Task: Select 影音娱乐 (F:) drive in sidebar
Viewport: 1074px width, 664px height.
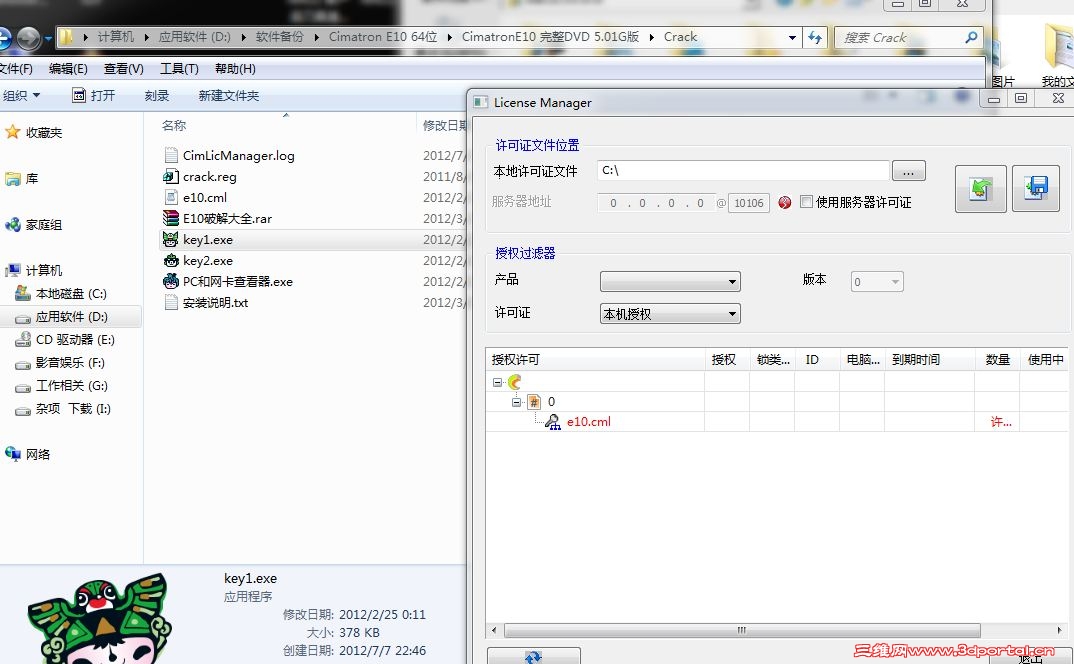Action: click(x=70, y=362)
